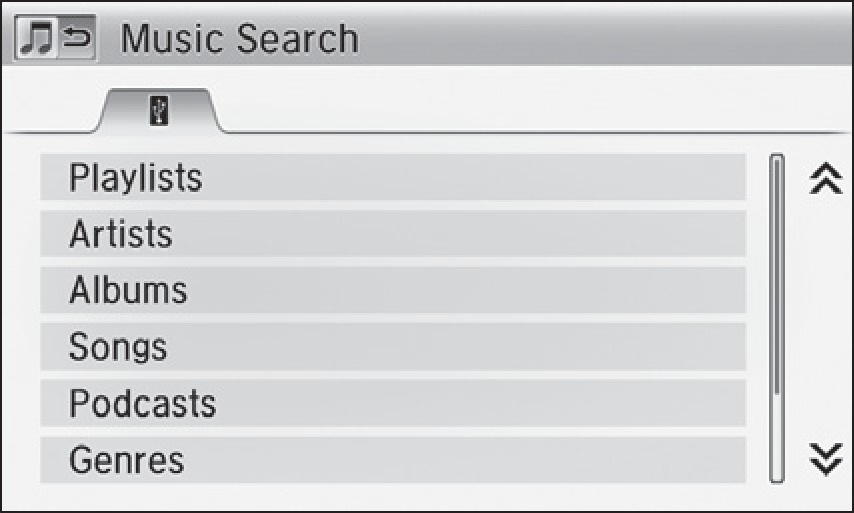
Task: Switch to the USB source tab
Action: (x=160, y=112)
